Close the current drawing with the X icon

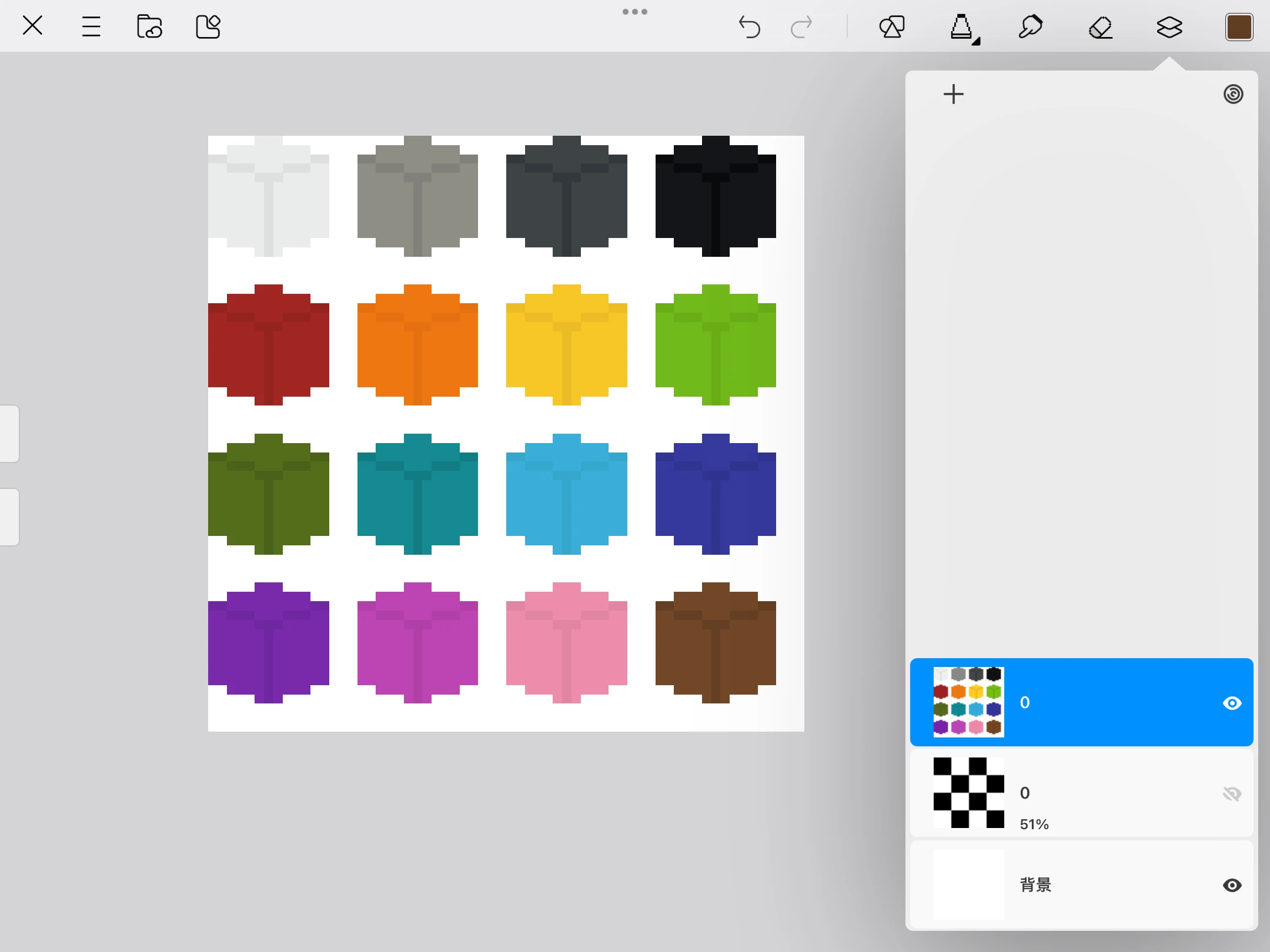[32, 26]
